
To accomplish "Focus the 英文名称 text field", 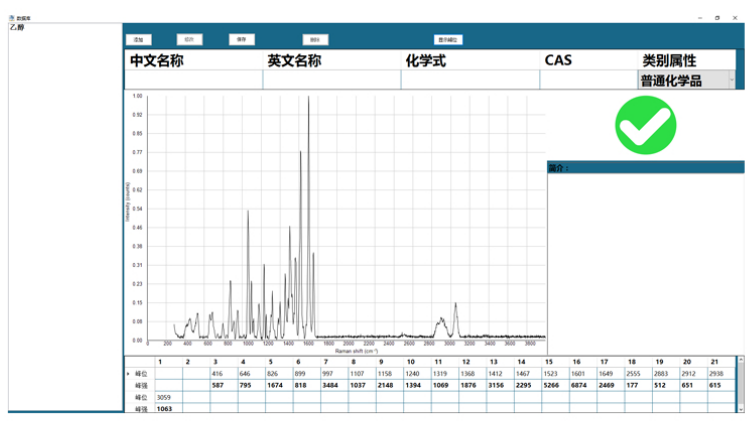I will click(331, 80).
